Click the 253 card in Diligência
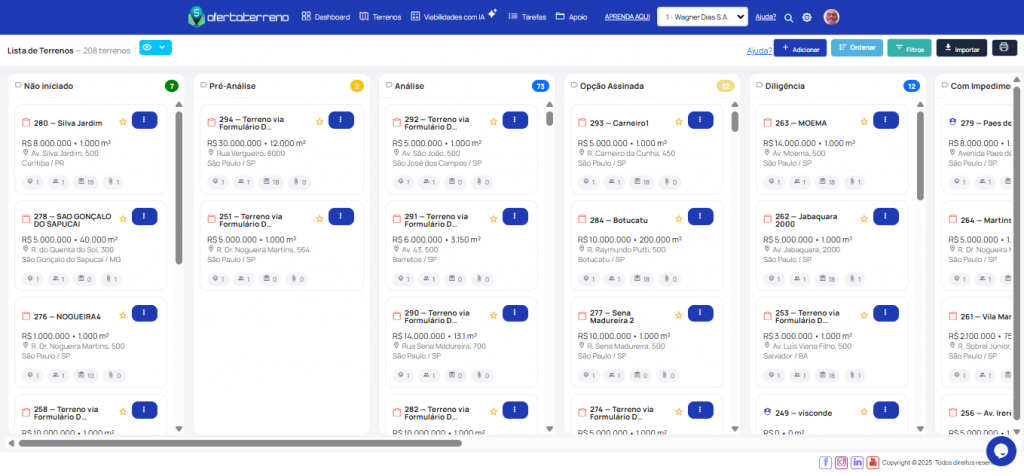Image resolution: width=1024 pixels, height=476 pixels. click(832, 342)
